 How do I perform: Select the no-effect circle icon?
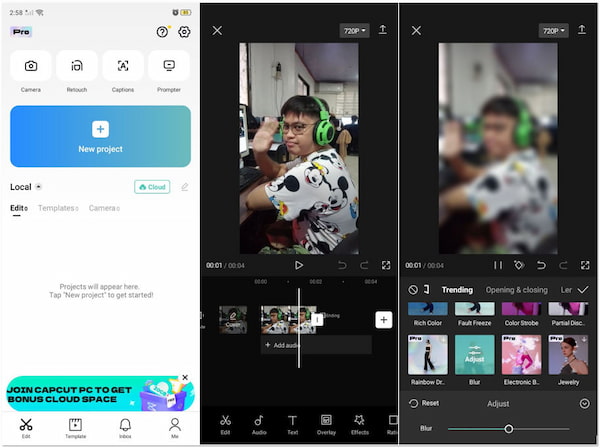413,290
